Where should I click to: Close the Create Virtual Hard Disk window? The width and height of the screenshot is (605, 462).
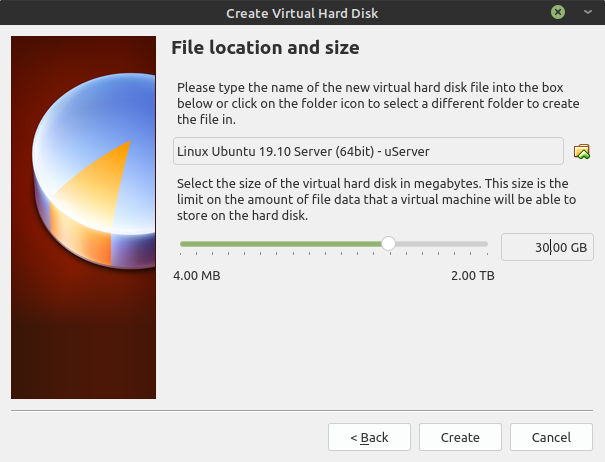[x=558, y=12]
